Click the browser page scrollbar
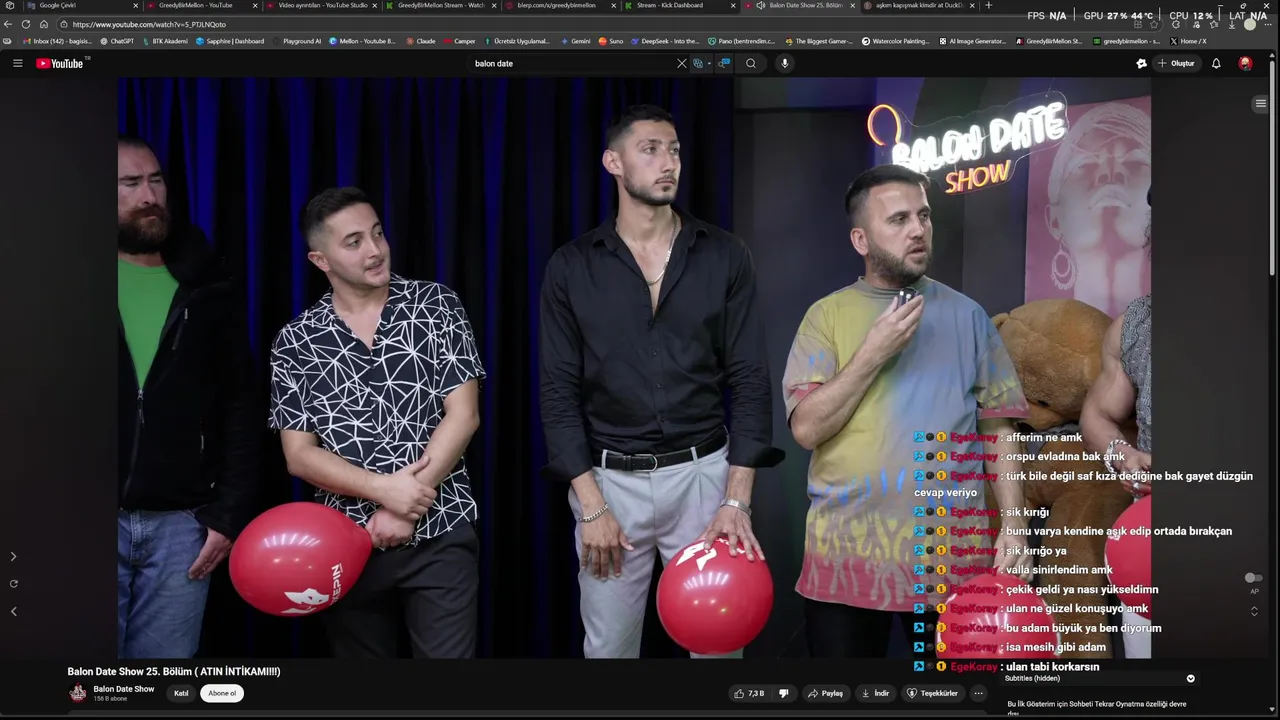1280x720 pixels. coord(1273,170)
